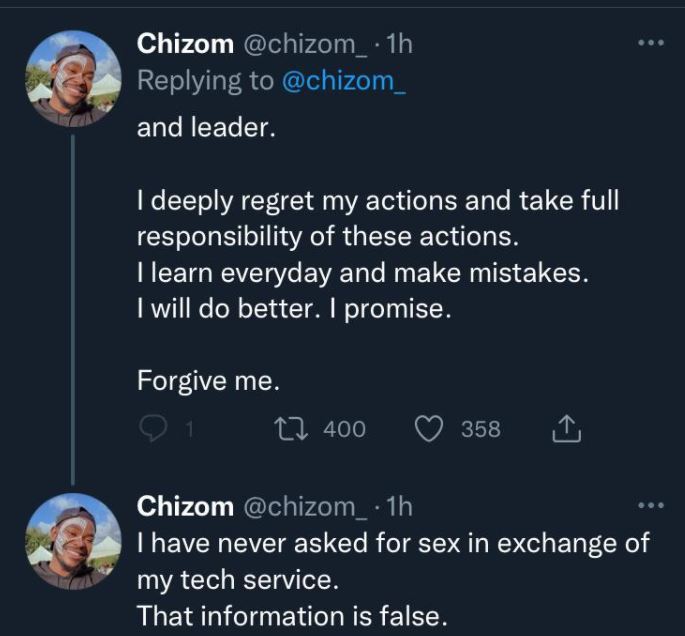
Task: Open the three-dot menu on the first tweet
Action: coord(650,44)
